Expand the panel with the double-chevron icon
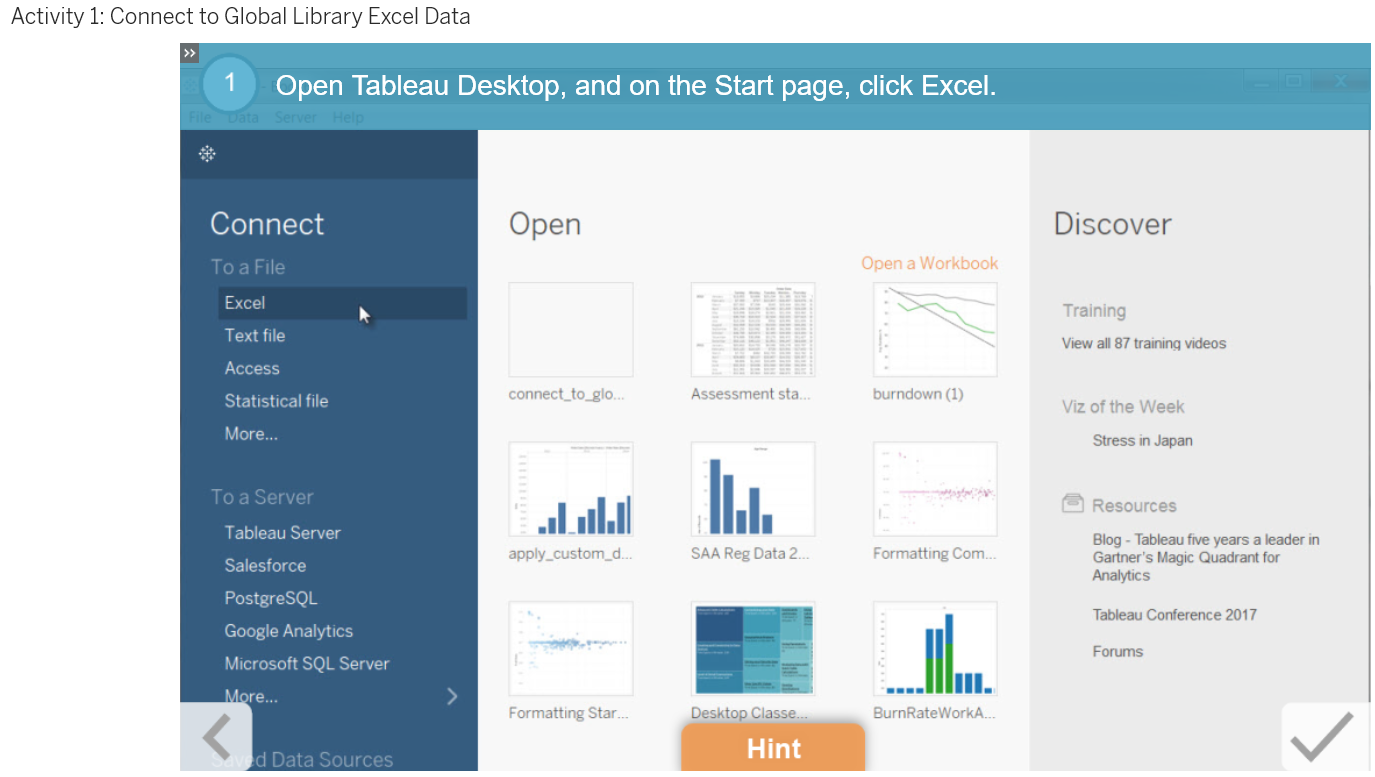 pos(189,52)
